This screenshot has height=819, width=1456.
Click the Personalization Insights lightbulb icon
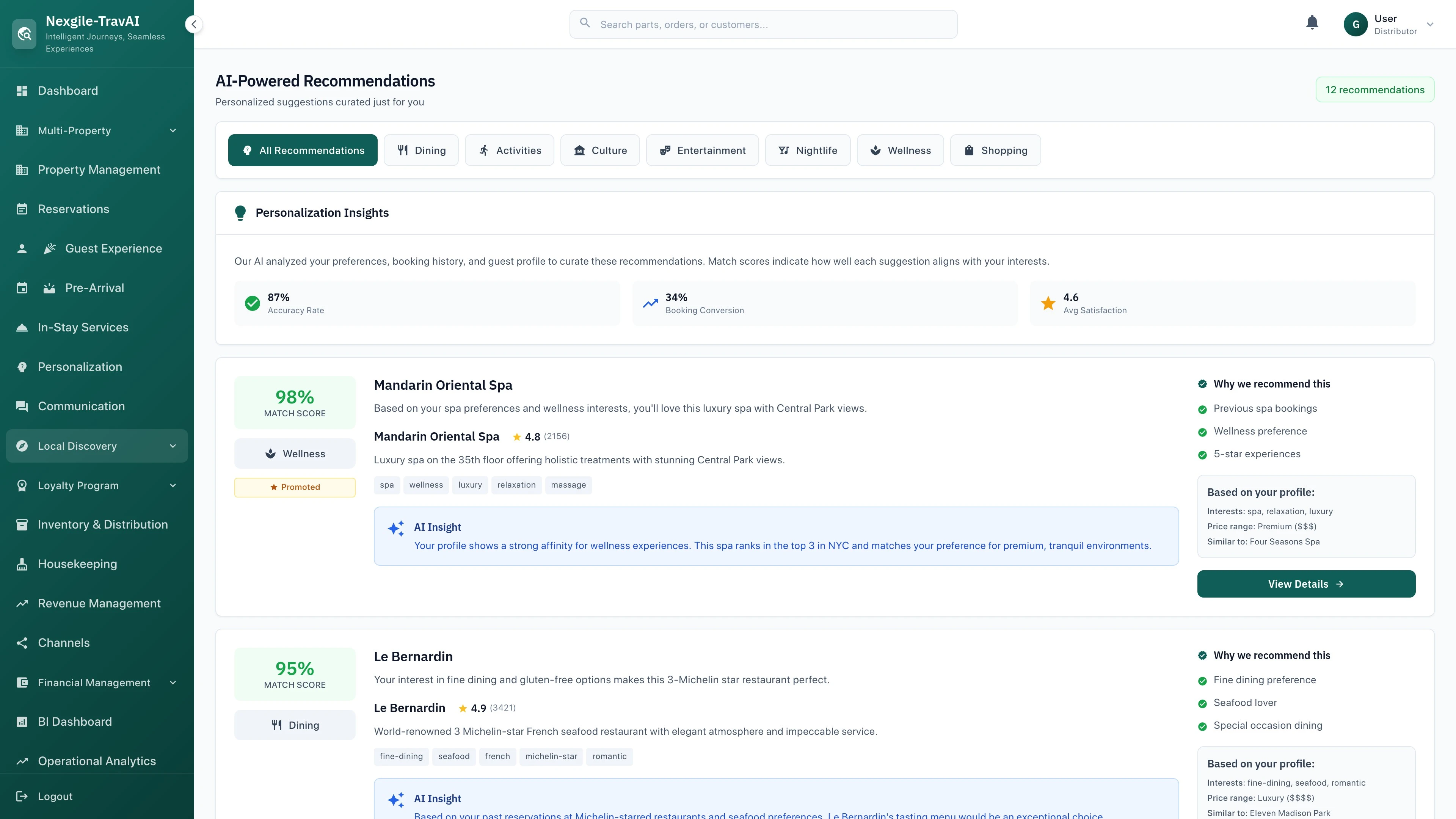[240, 213]
